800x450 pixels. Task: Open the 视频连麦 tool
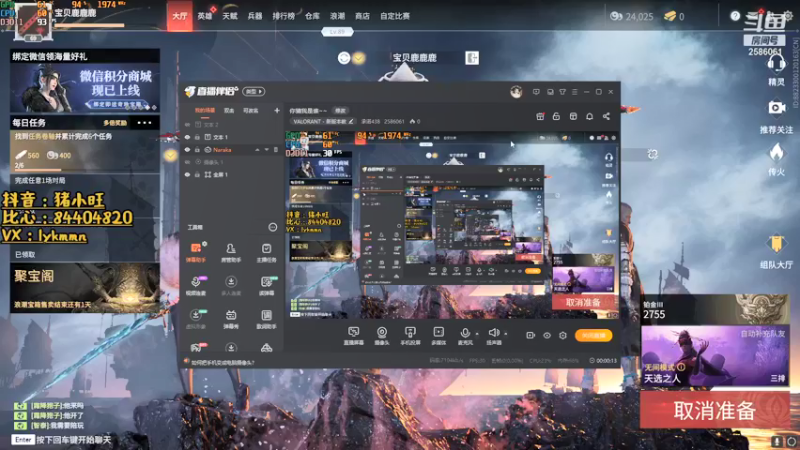[x=196, y=285]
